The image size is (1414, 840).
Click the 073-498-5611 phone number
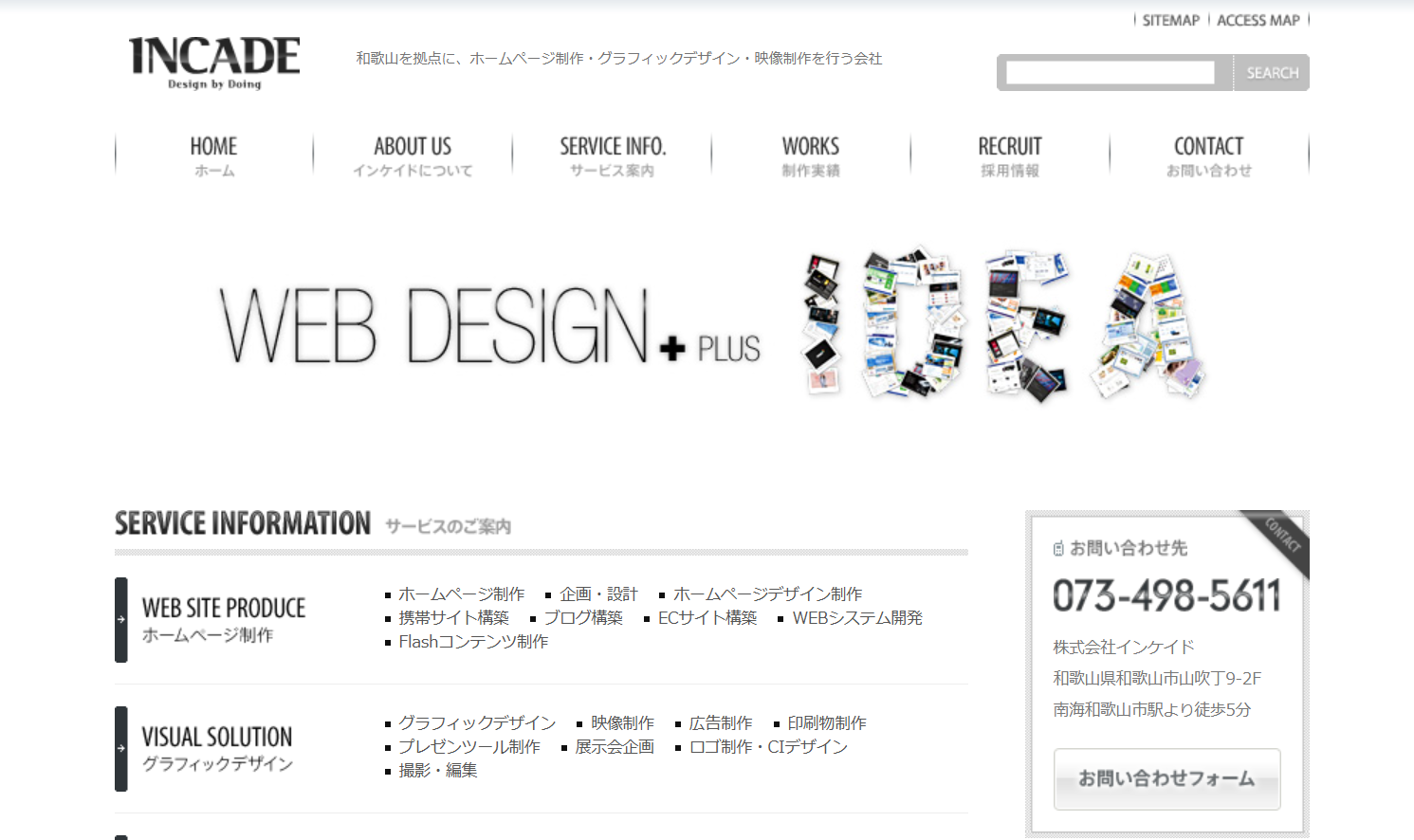pyautogui.click(x=1166, y=596)
